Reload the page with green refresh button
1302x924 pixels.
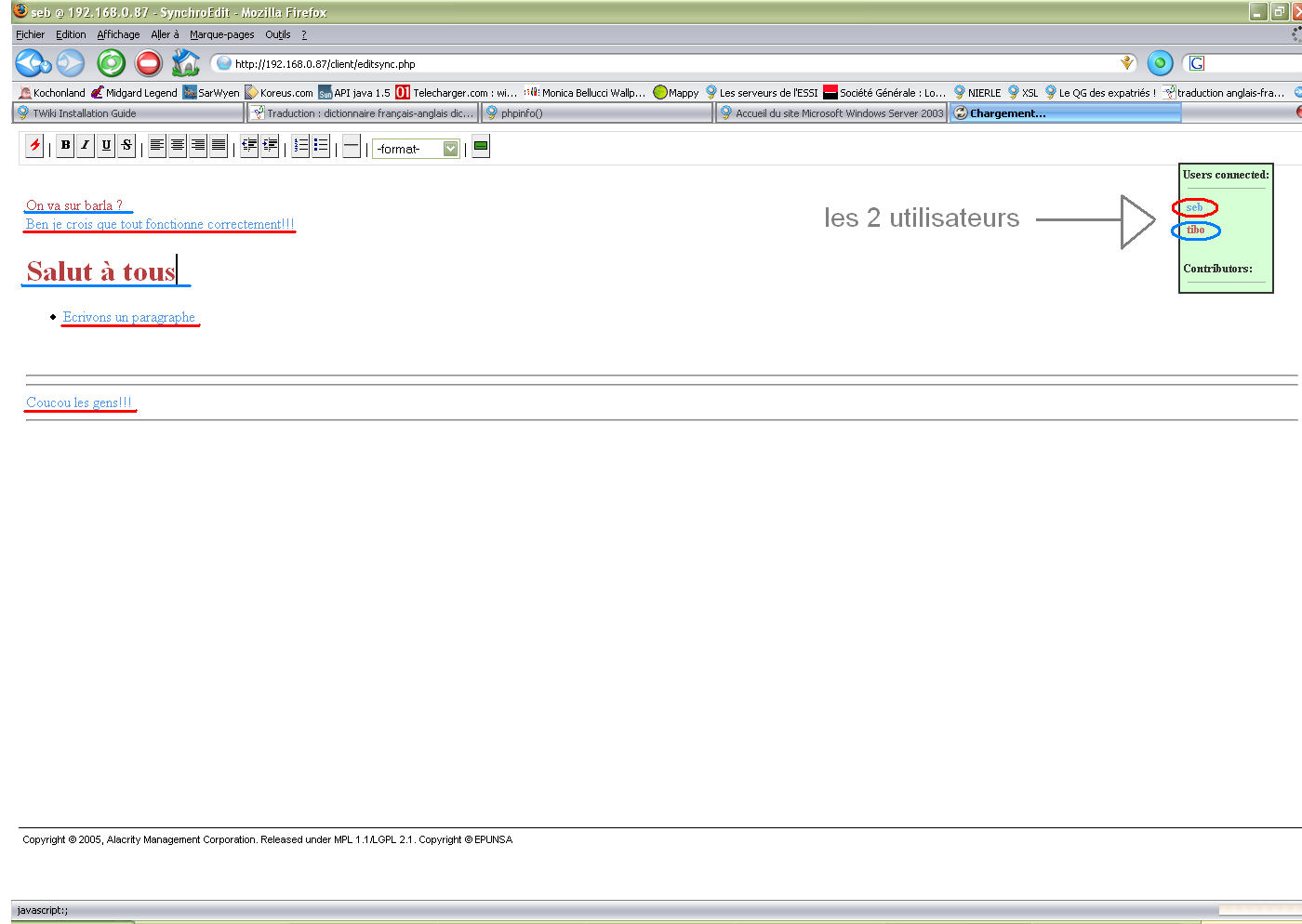click(x=111, y=63)
